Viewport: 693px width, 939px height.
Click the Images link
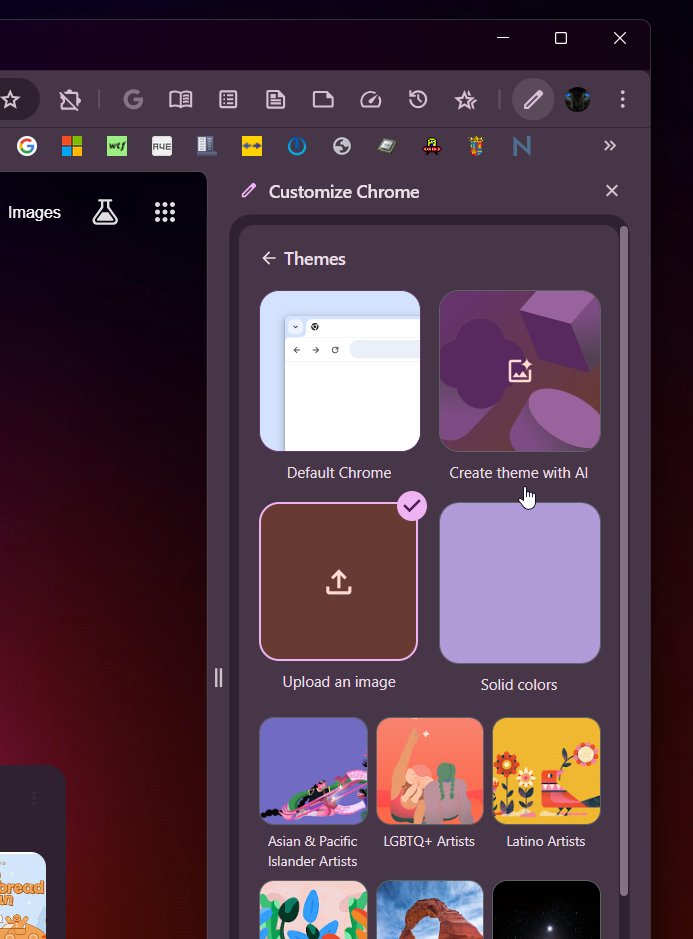point(34,212)
